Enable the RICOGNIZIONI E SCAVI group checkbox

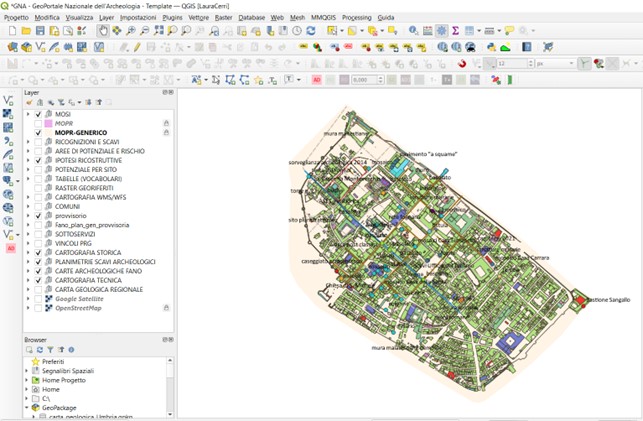38,142
